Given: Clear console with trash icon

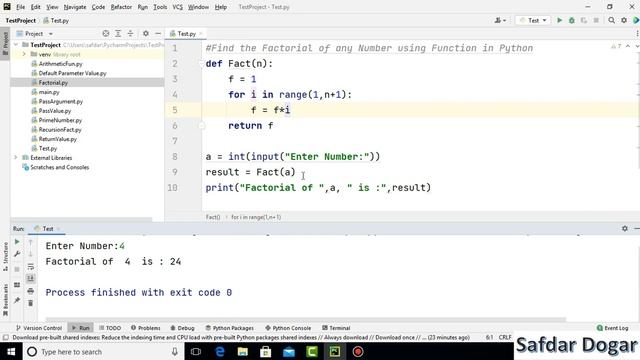Looking at the screenshot, I should (x=31, y=303).
